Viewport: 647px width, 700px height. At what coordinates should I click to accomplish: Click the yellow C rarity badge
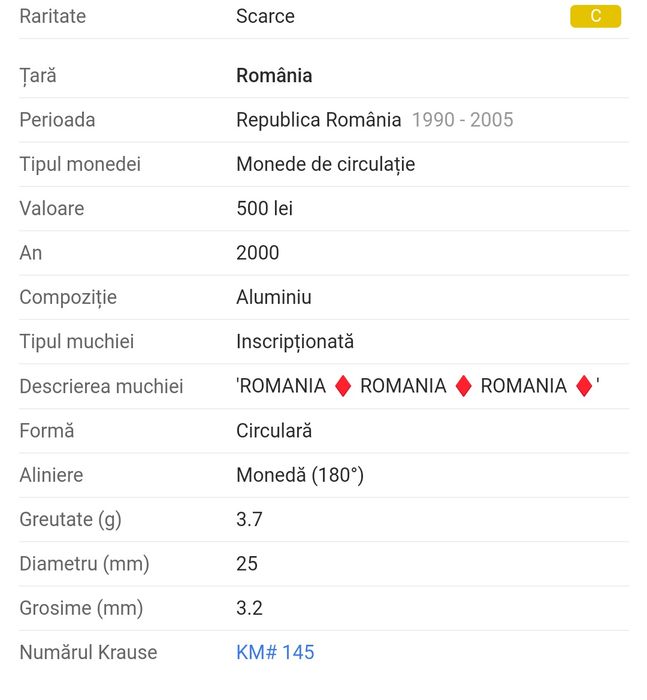[x=595, y=16]
